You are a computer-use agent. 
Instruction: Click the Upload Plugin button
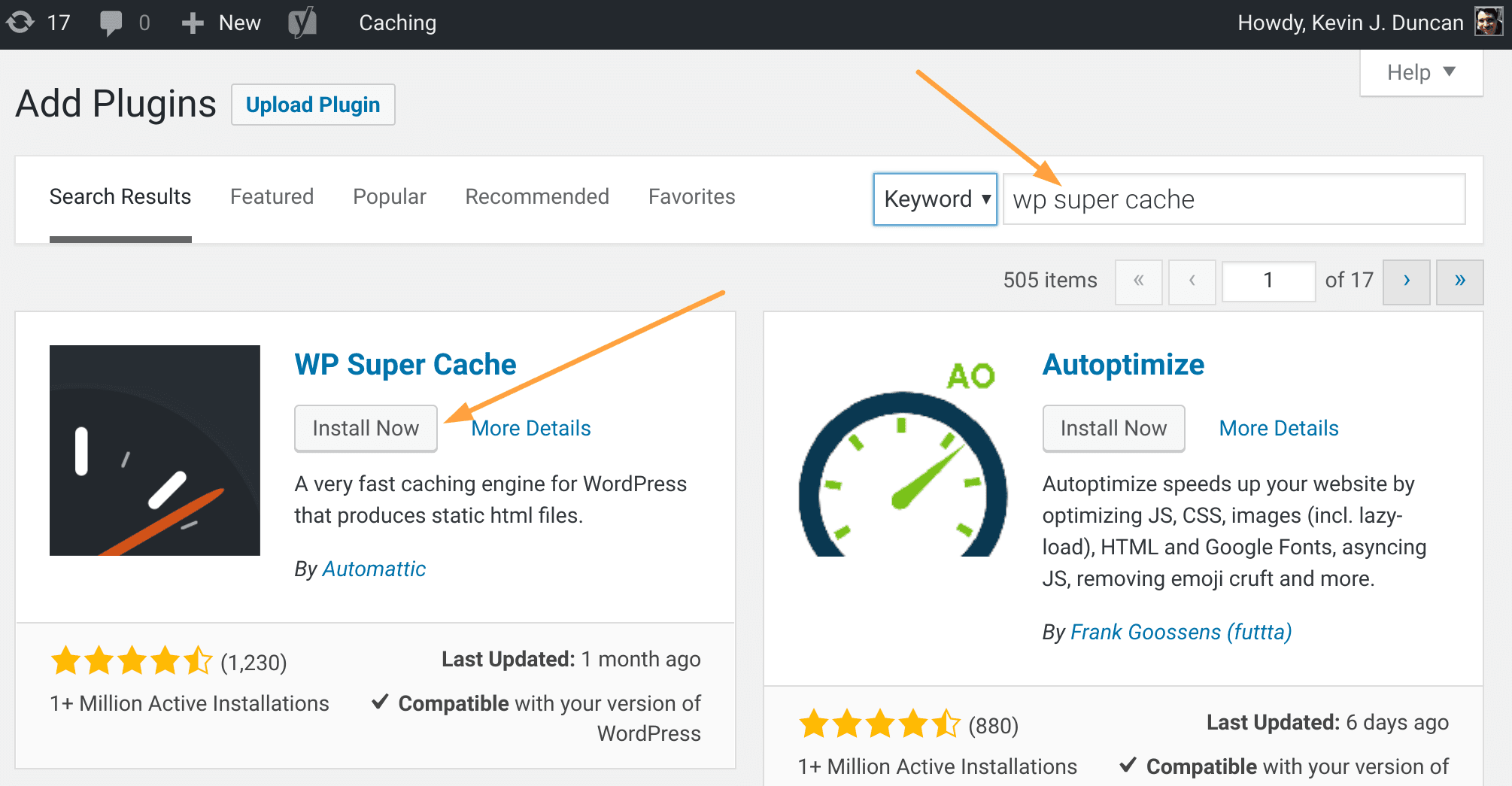click(313, 105)
